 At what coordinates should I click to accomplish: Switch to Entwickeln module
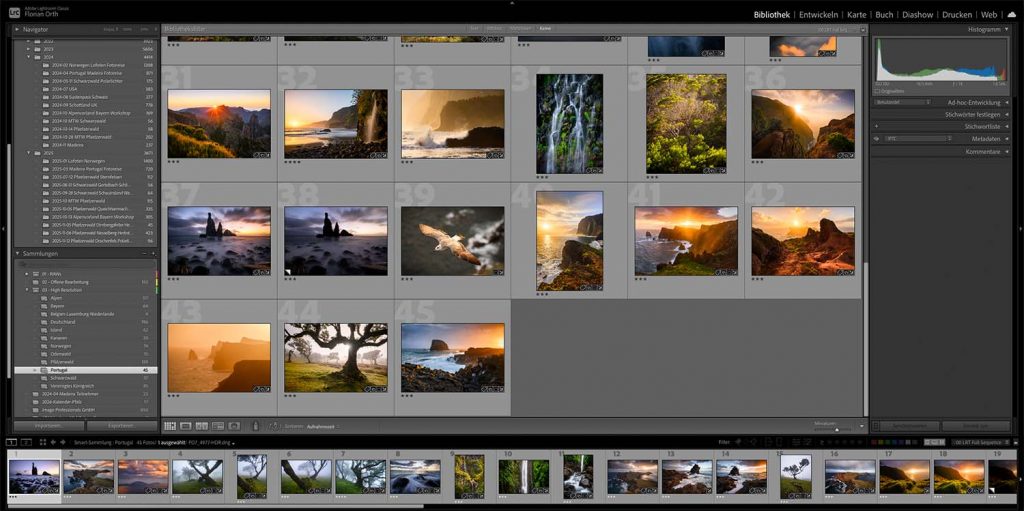819,14
